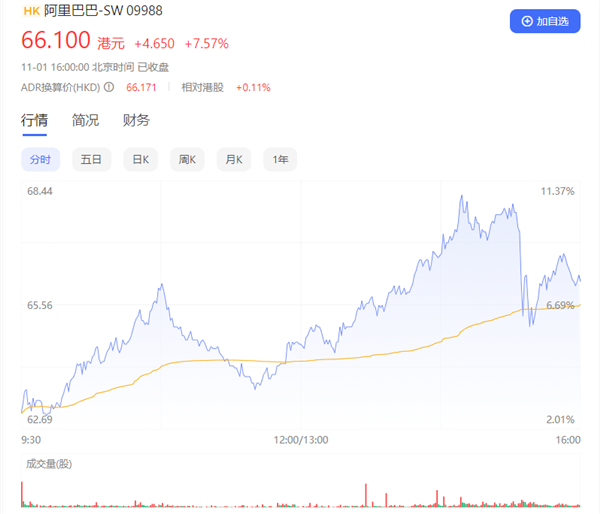Screen dimensions: 600x514
Task: Click the price change +4.650
Action: (154, 44)
